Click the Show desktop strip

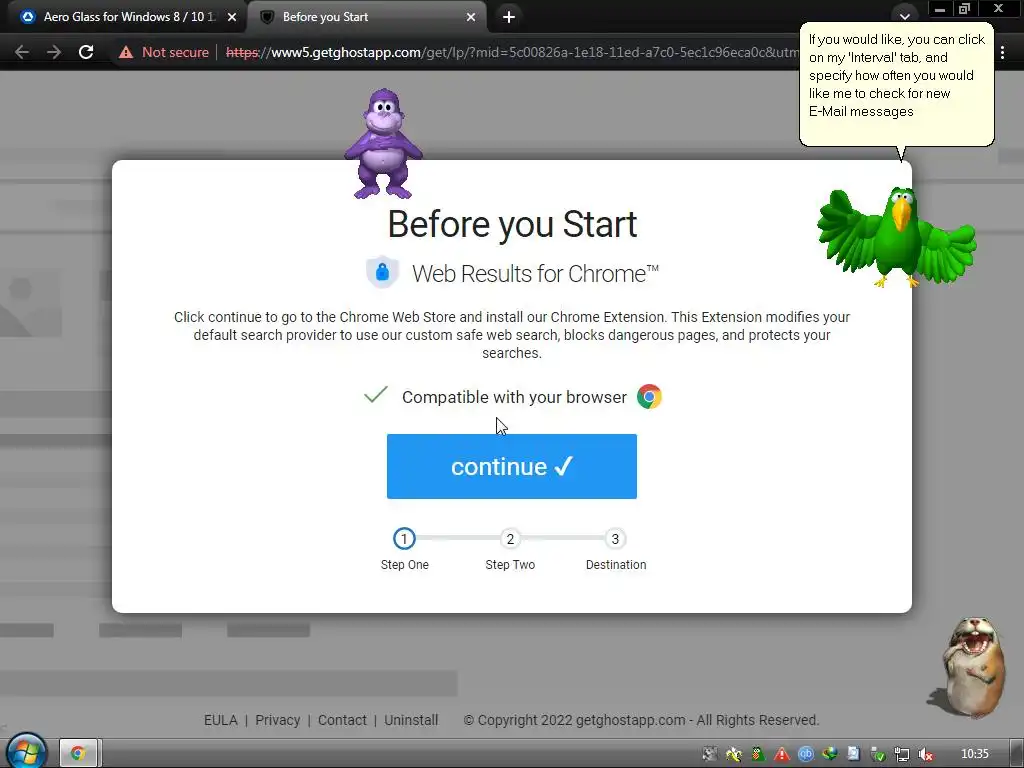[1016, 754]
